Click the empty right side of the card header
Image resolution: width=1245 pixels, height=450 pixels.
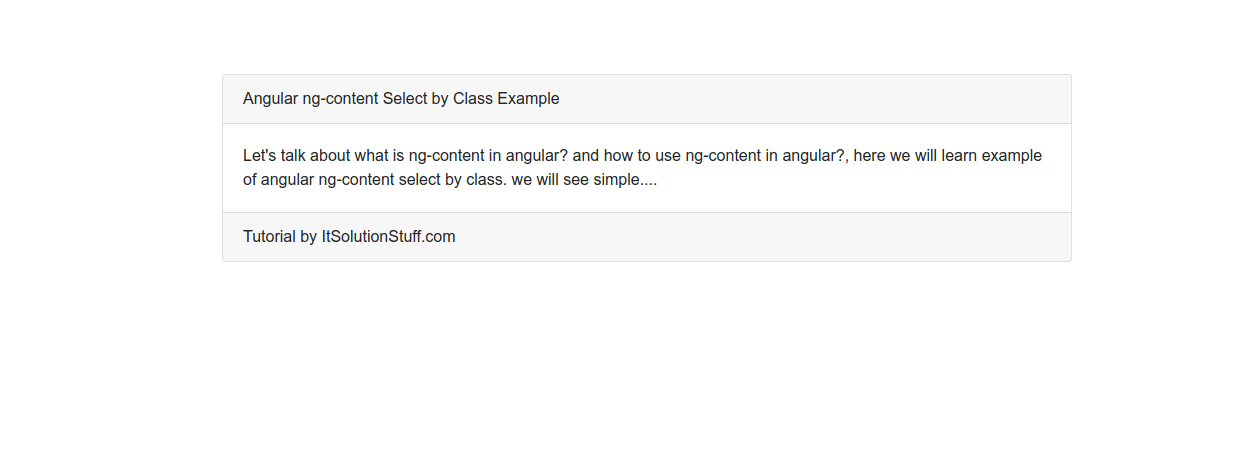[x=850, y=99]
